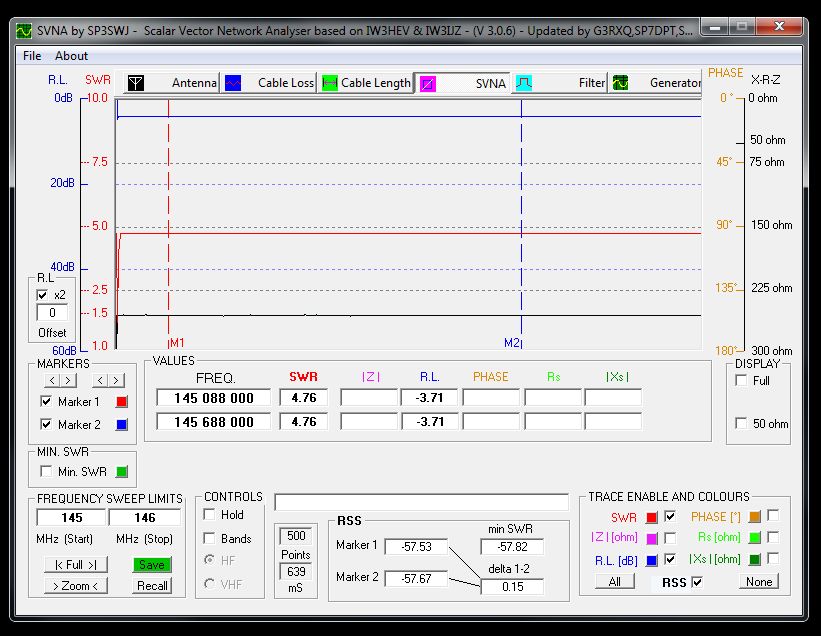Move Marker 1 left with arrow
The height and width of the screenshot is (636, 821).
[x=52, y=380]
